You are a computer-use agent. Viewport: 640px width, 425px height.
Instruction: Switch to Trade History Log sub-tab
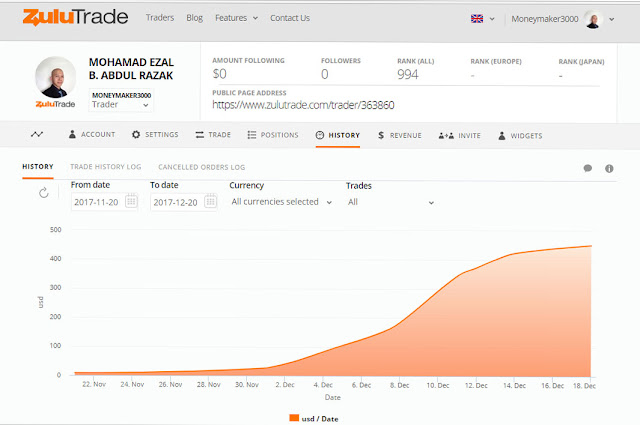[106, 167]
